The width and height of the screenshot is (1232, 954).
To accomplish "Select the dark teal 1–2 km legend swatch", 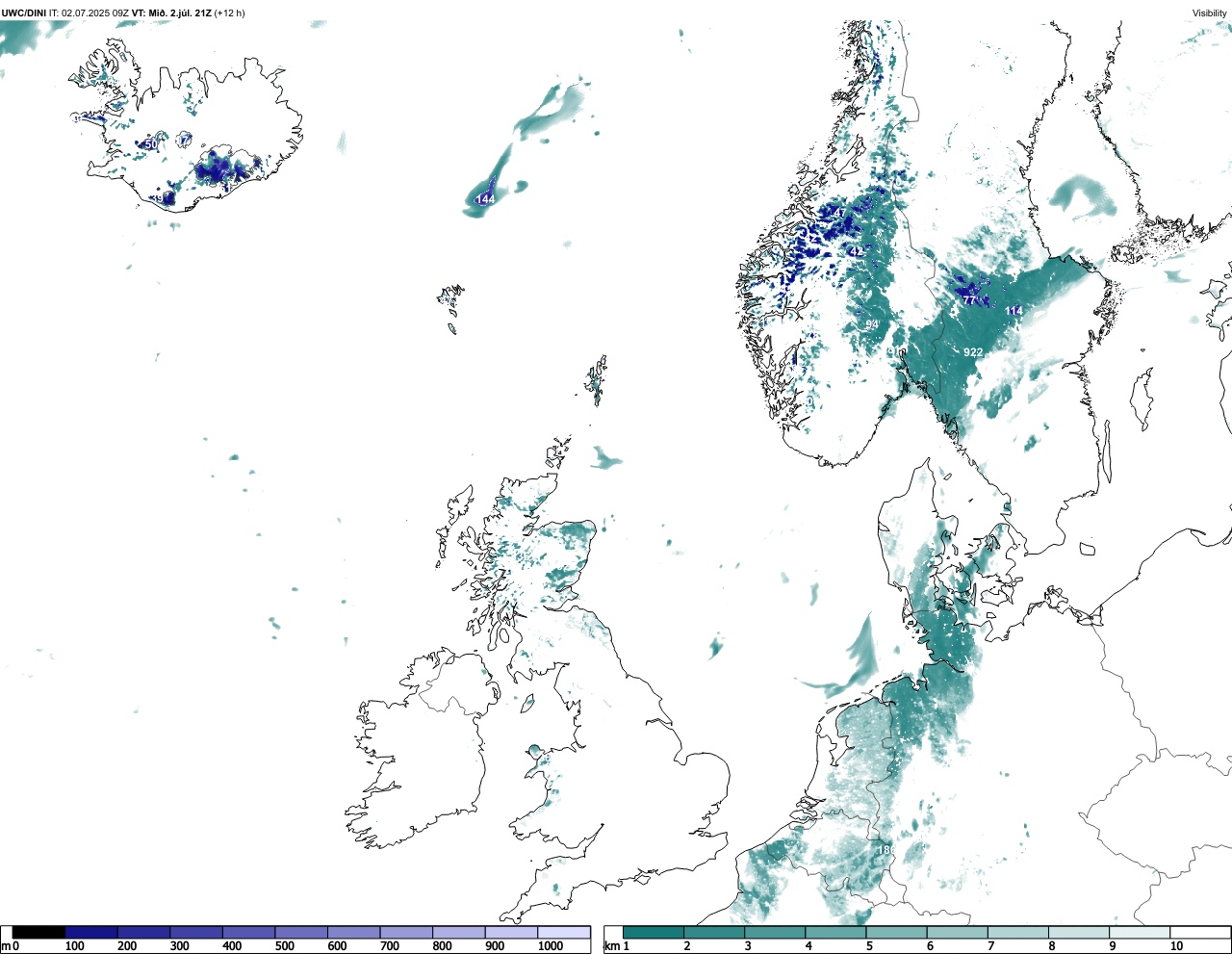I will pyautogui.click(x=654, y=932).
